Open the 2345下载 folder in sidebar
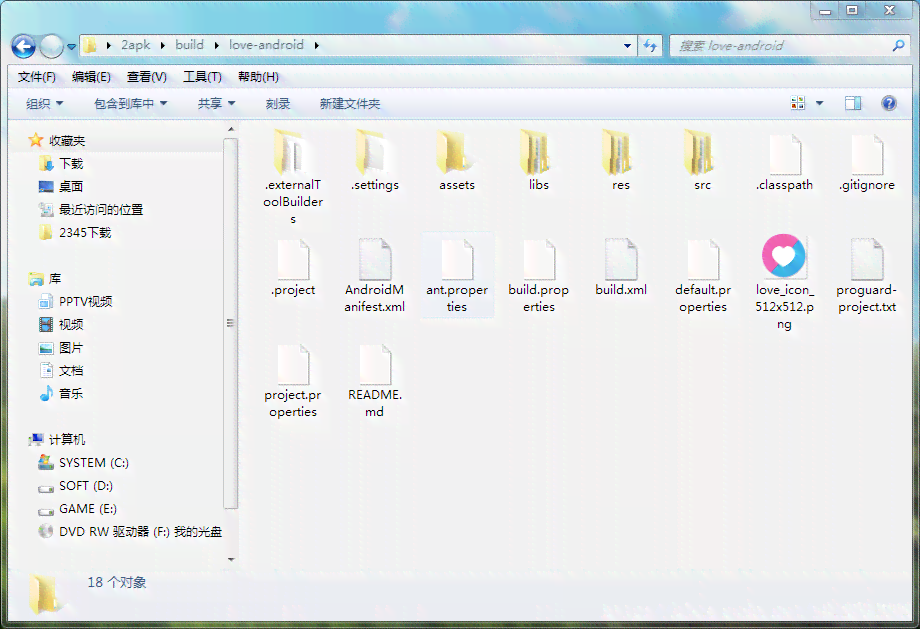This screenshot has width=920, height=629. (x=85, y=233)
